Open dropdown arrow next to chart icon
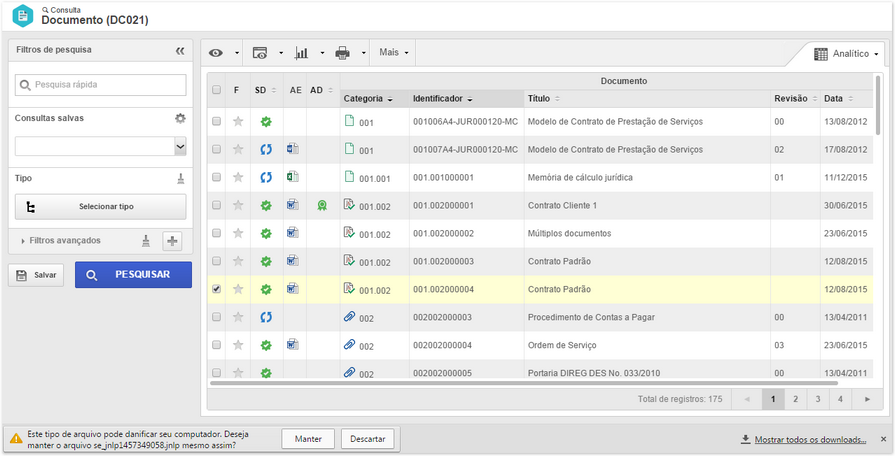Screen dimensions: 895x456 coord(322,53)
